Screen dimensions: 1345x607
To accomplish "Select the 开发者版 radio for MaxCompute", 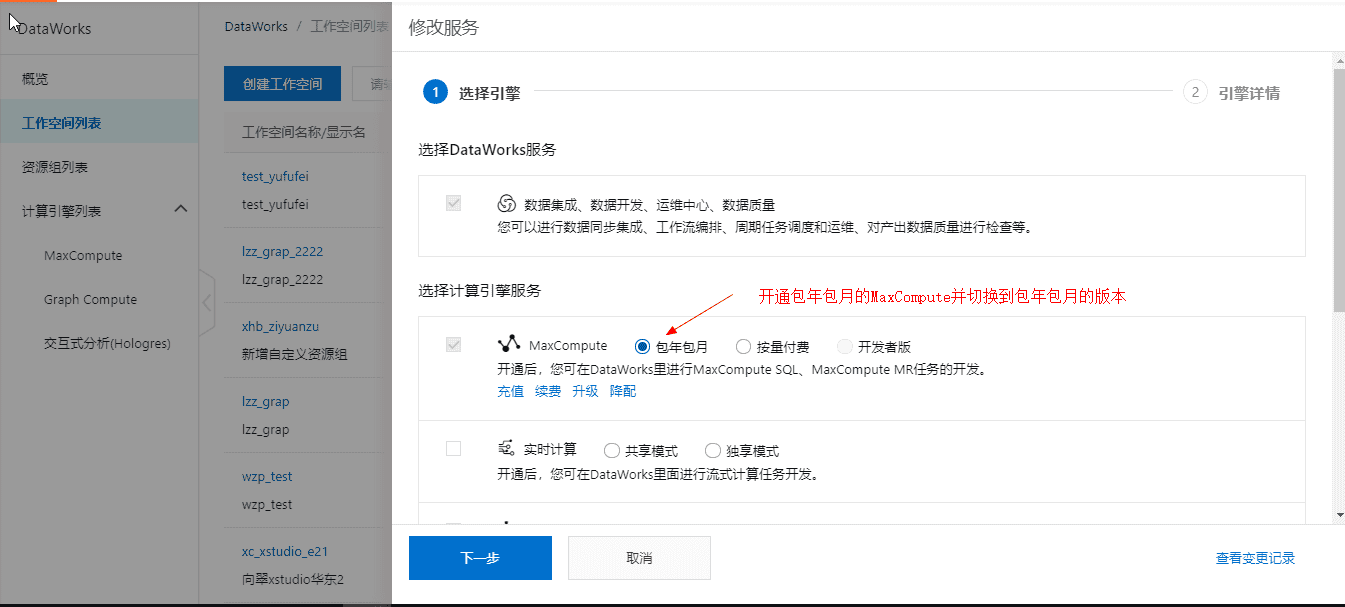I will tap(844, 346).
